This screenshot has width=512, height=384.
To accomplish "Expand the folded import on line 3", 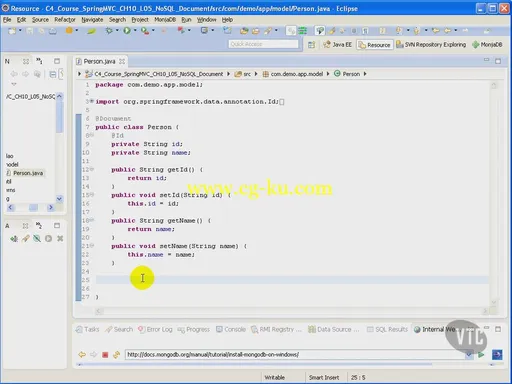I will [92, 101].
